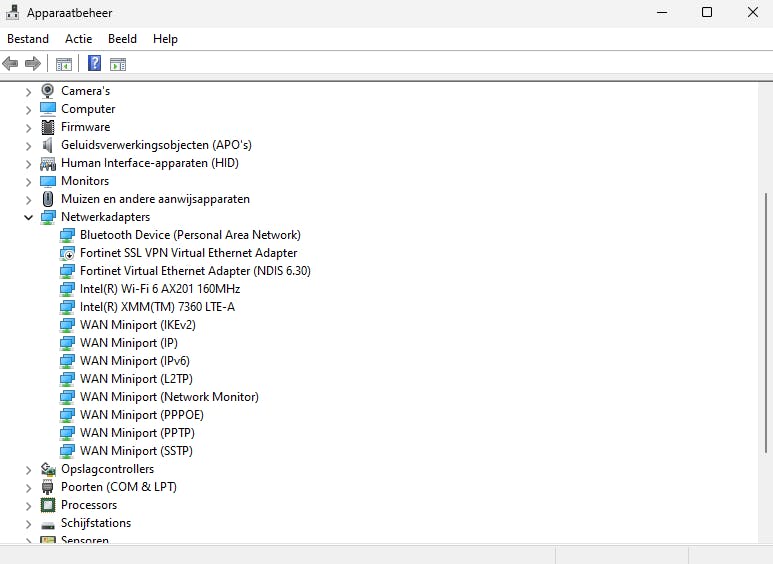
Task: Open the Bestand menu
Action: click(28, 39)
